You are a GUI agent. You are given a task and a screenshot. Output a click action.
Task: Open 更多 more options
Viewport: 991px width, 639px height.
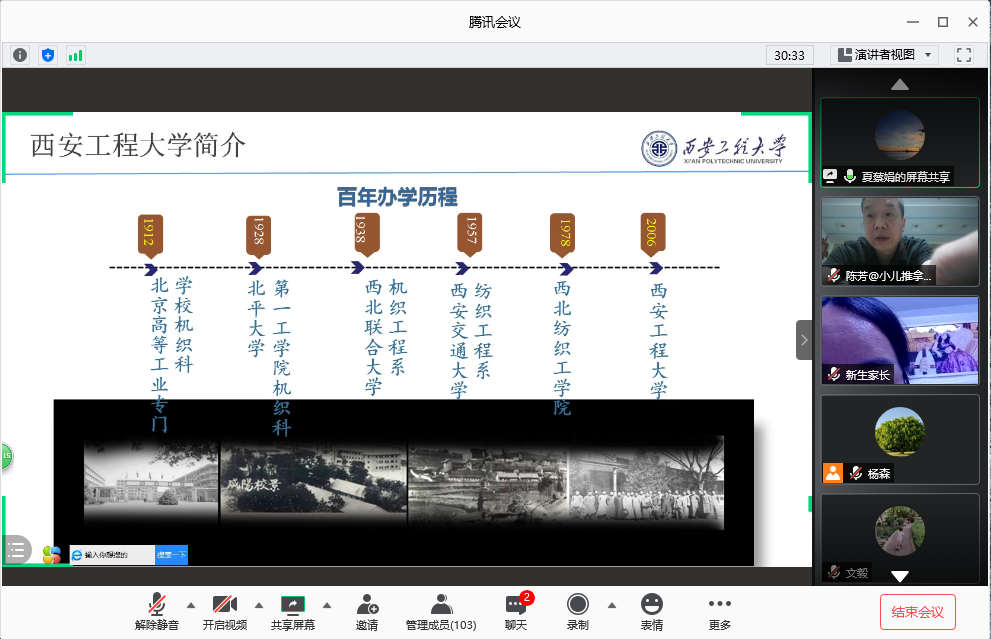[x=720, y=611]
